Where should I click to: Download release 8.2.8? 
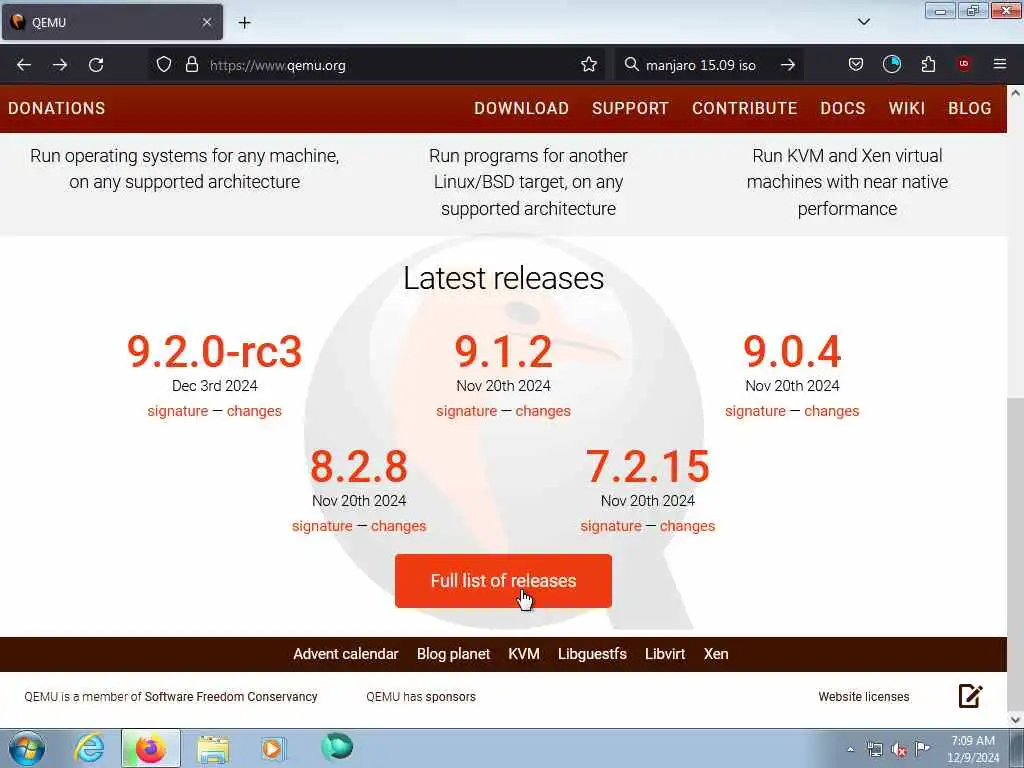(359, 466)
